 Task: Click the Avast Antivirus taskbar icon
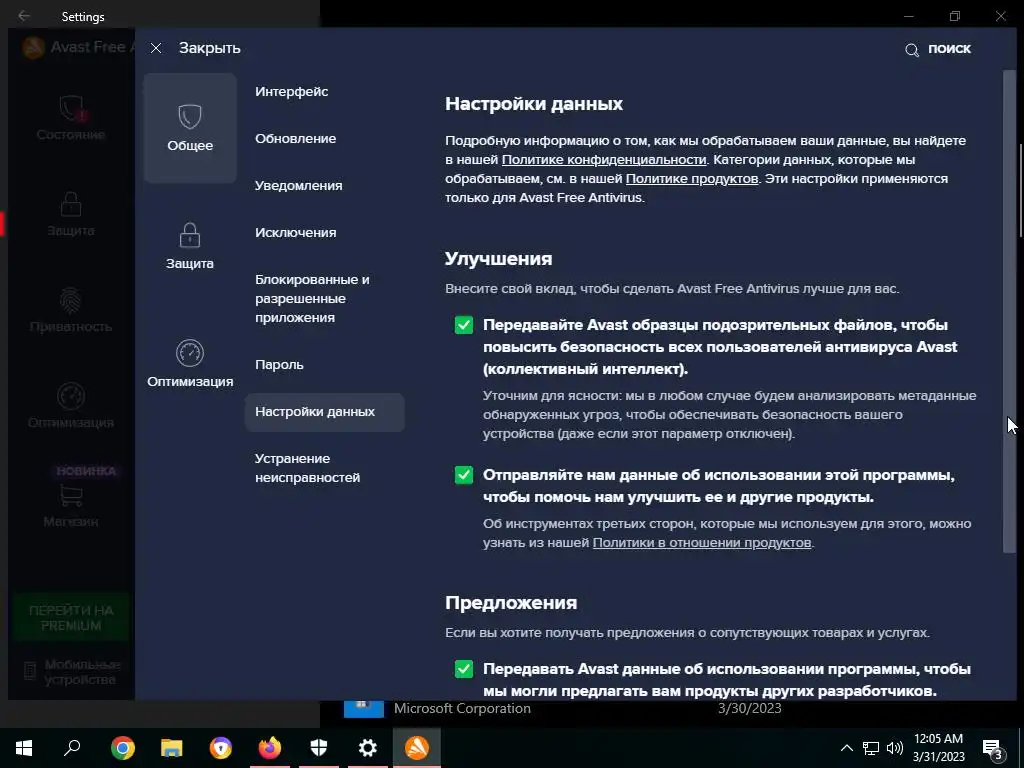point(417,748)
